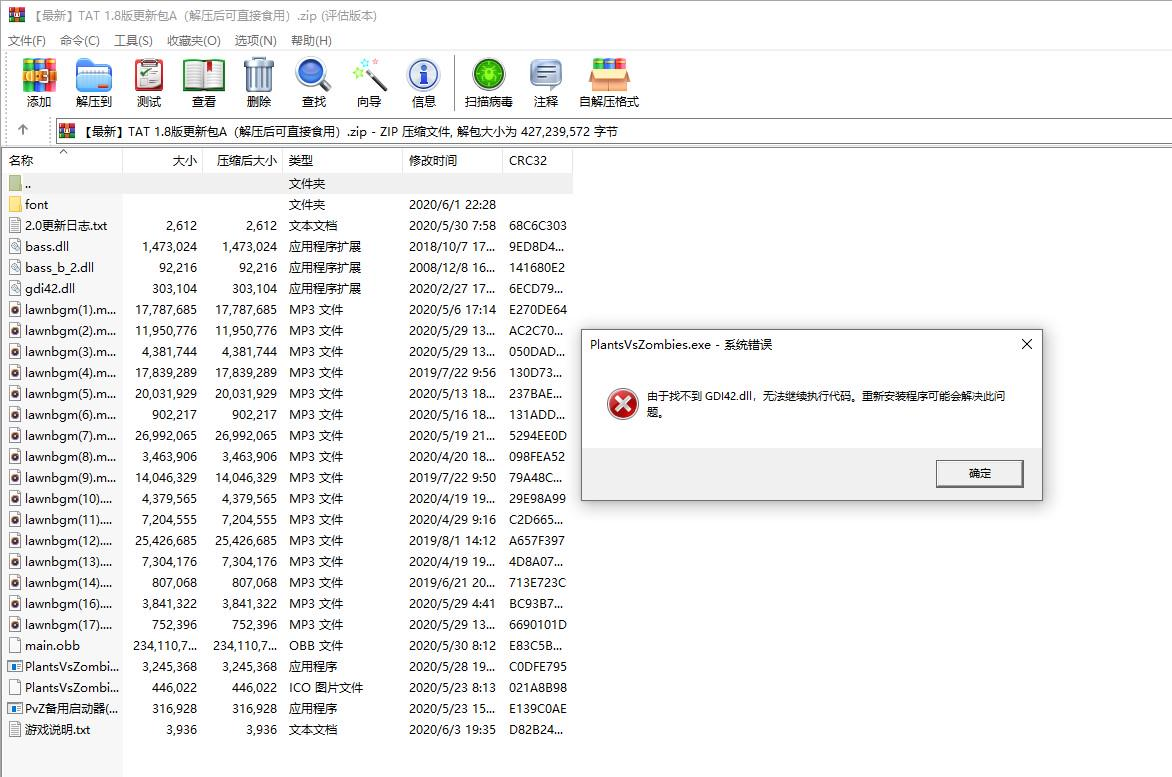Screen dimensions: 1172x777
Task: Open the 选项(N) menu
Action: coord(256,40)
